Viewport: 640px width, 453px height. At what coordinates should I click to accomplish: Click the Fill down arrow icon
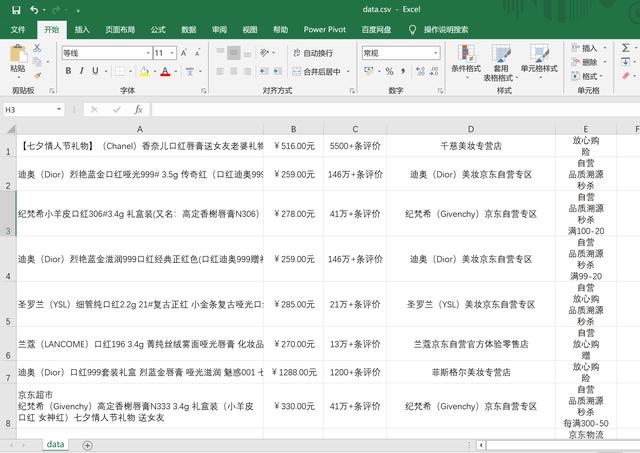click(x=625, y=62)
